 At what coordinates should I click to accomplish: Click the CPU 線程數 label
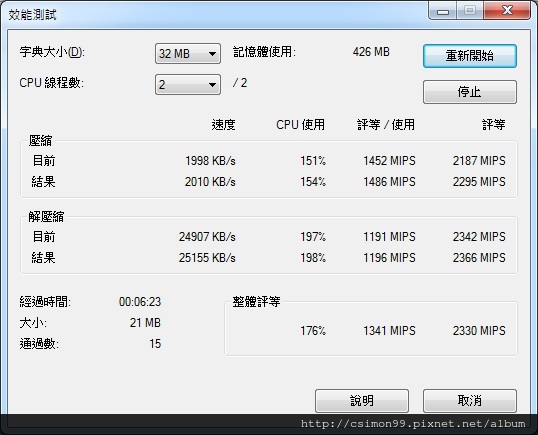(51, 83)
